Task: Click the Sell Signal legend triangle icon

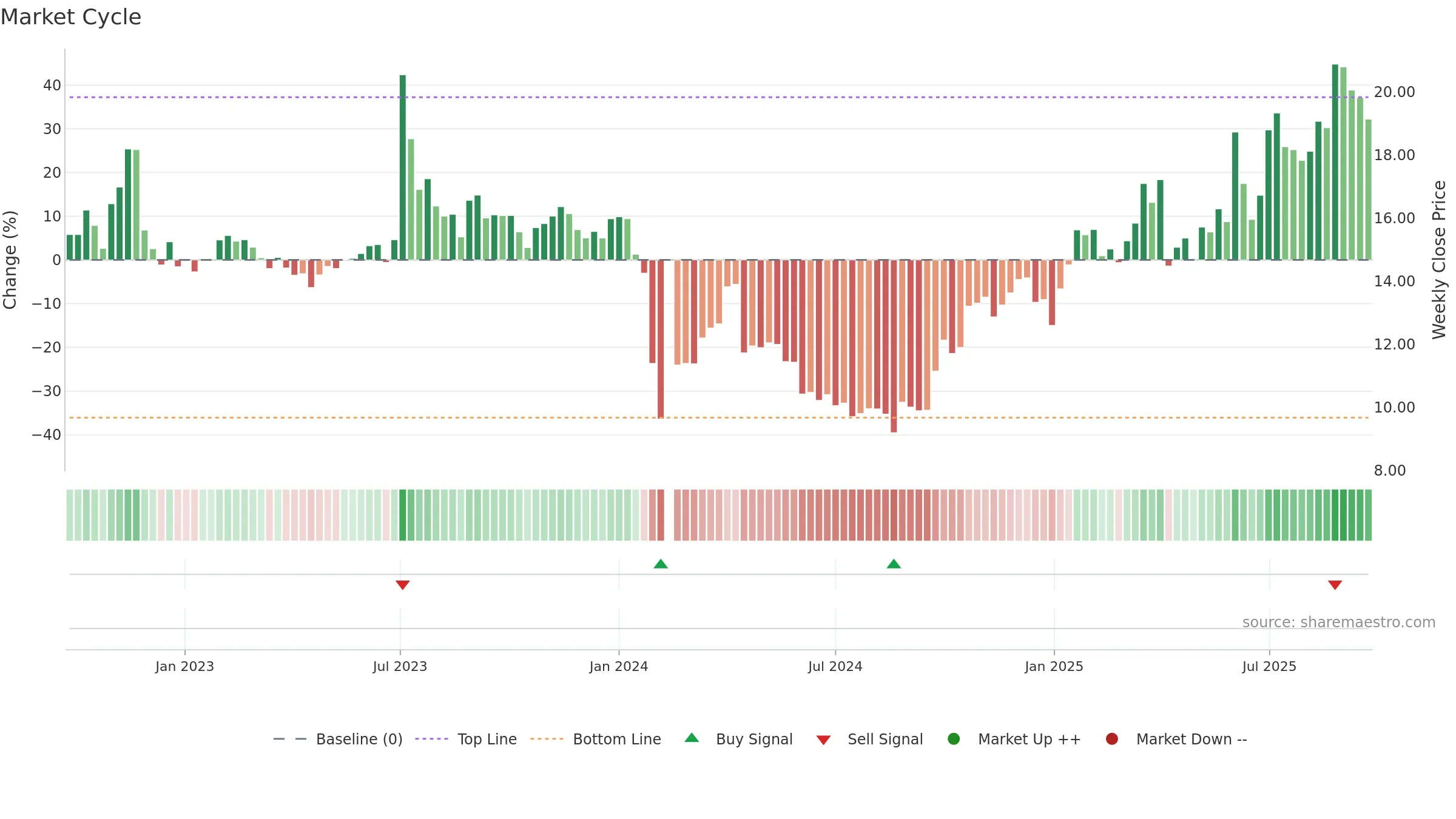Action: pyautogui.click(x=823, y=740)
